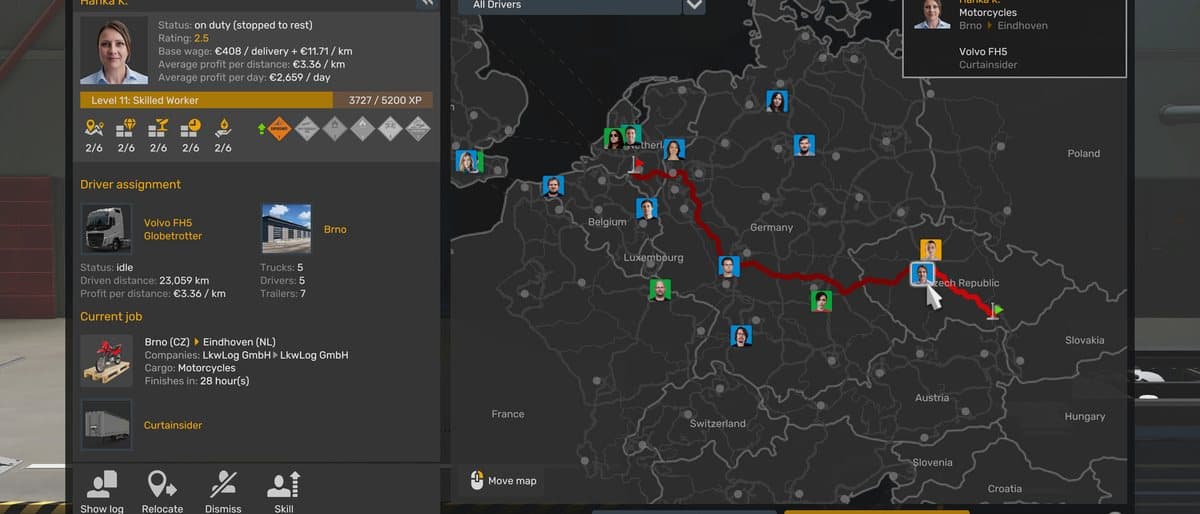The height and width of the screenshot is (514, 1200).
Task: Click the level XP progress bar
Action: pos(256,100)
